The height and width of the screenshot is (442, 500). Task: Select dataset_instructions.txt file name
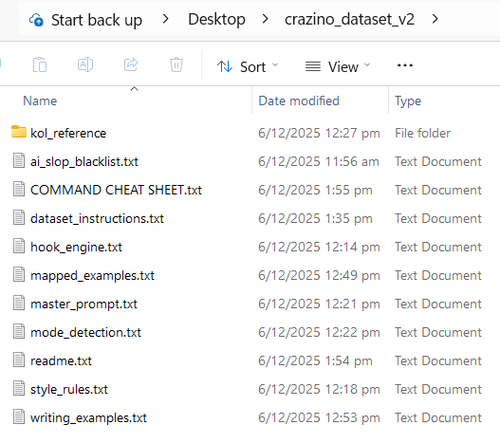(x=97, y=219)
